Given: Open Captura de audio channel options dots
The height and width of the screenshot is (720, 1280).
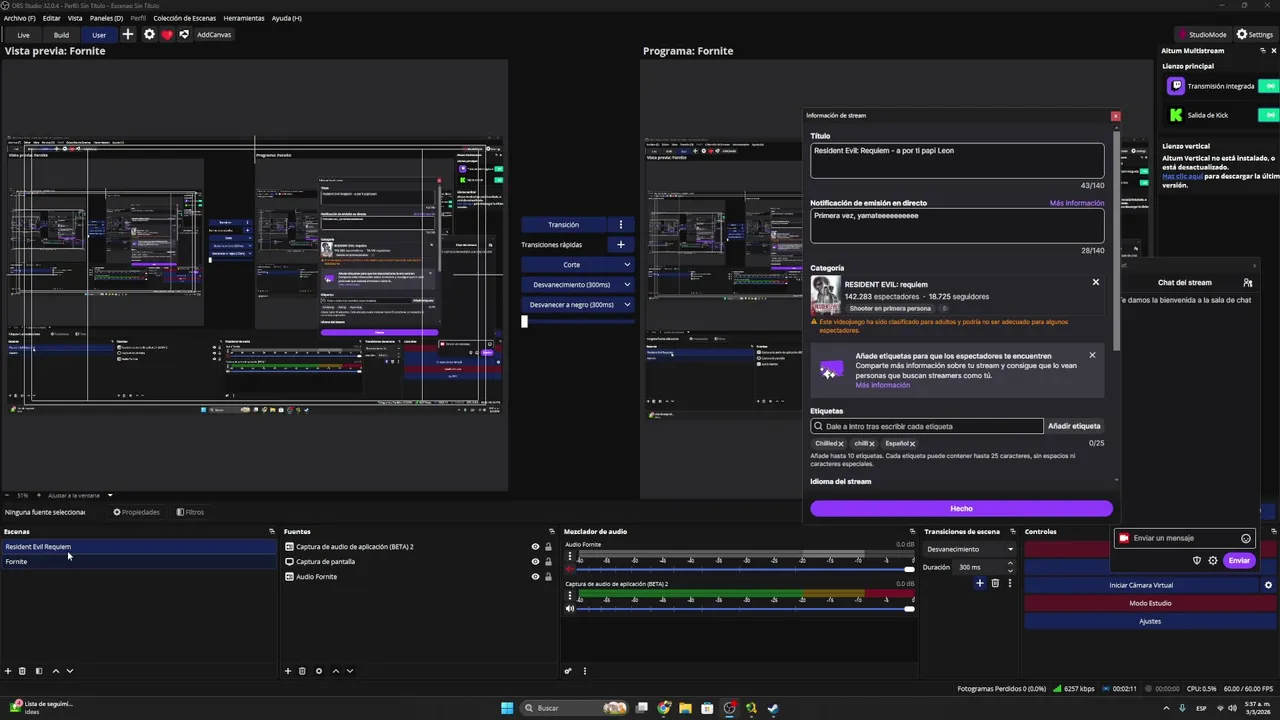Looking at the screenshot, I should tap(571, 595).
